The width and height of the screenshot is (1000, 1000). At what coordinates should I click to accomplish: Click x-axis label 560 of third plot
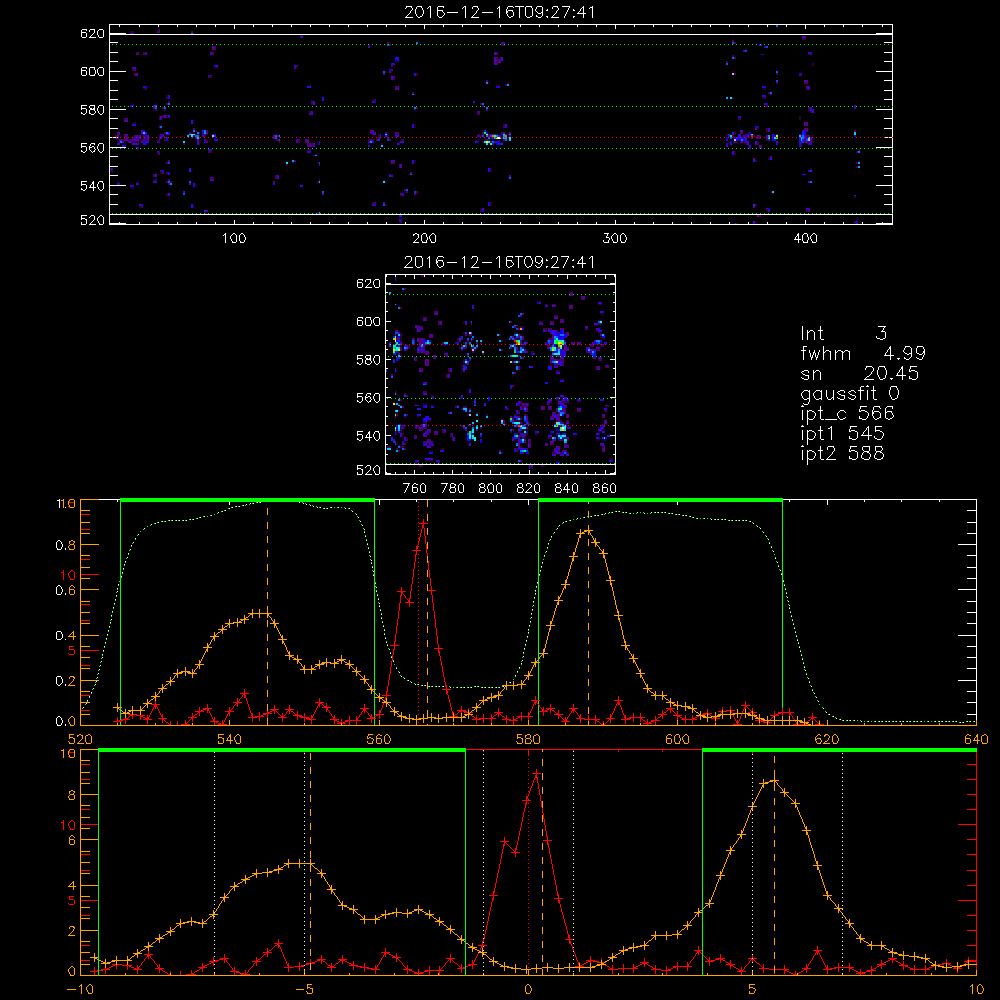point(378,739)
